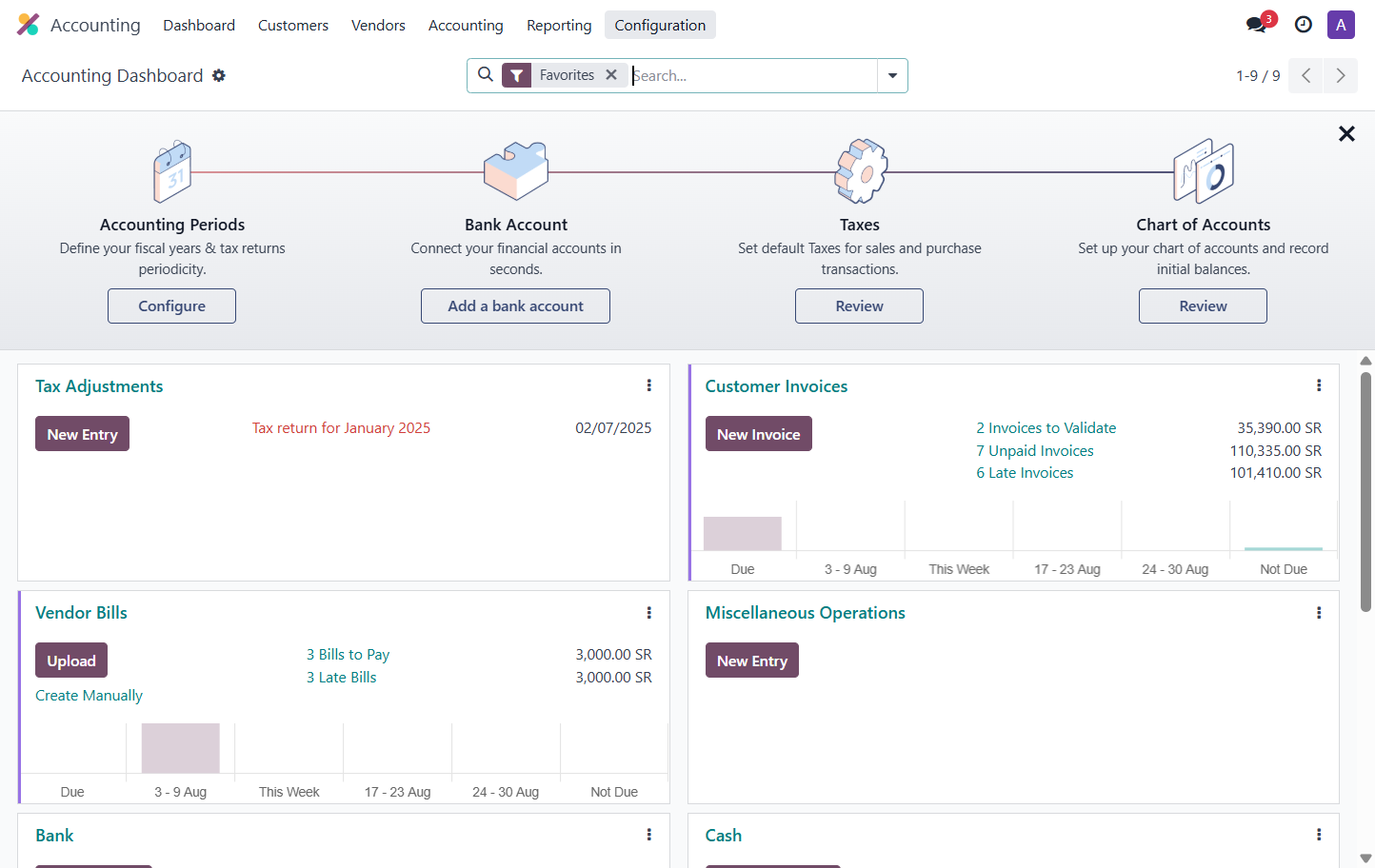Image resolution: width=1375 pixels, height=868 pixels.
Task: Click Review under Taxes
Action: click(859, 306)
